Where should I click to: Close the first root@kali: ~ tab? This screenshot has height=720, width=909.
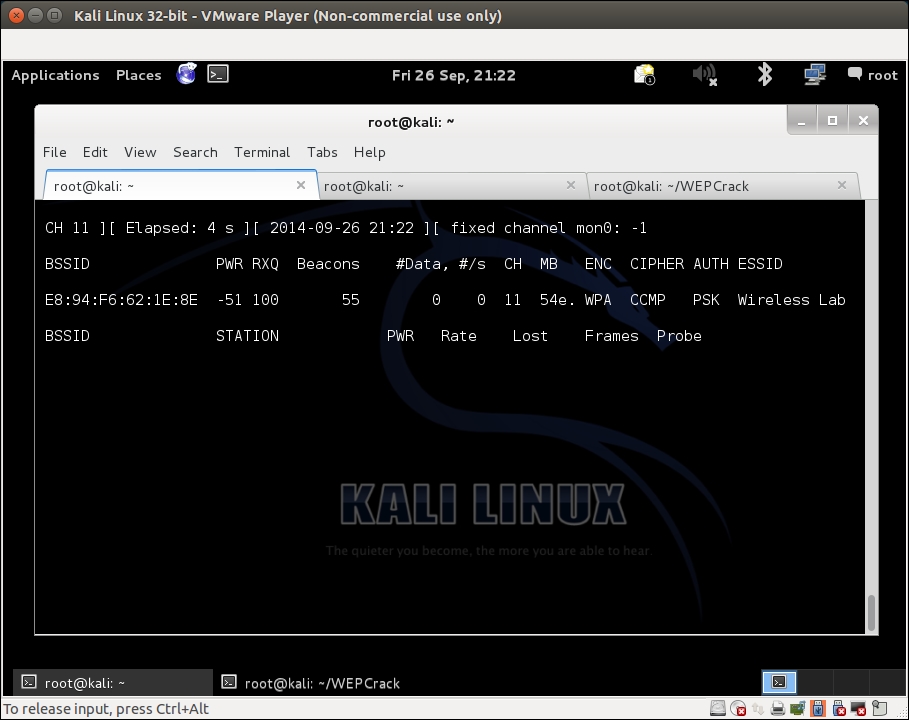coord(301,185)
